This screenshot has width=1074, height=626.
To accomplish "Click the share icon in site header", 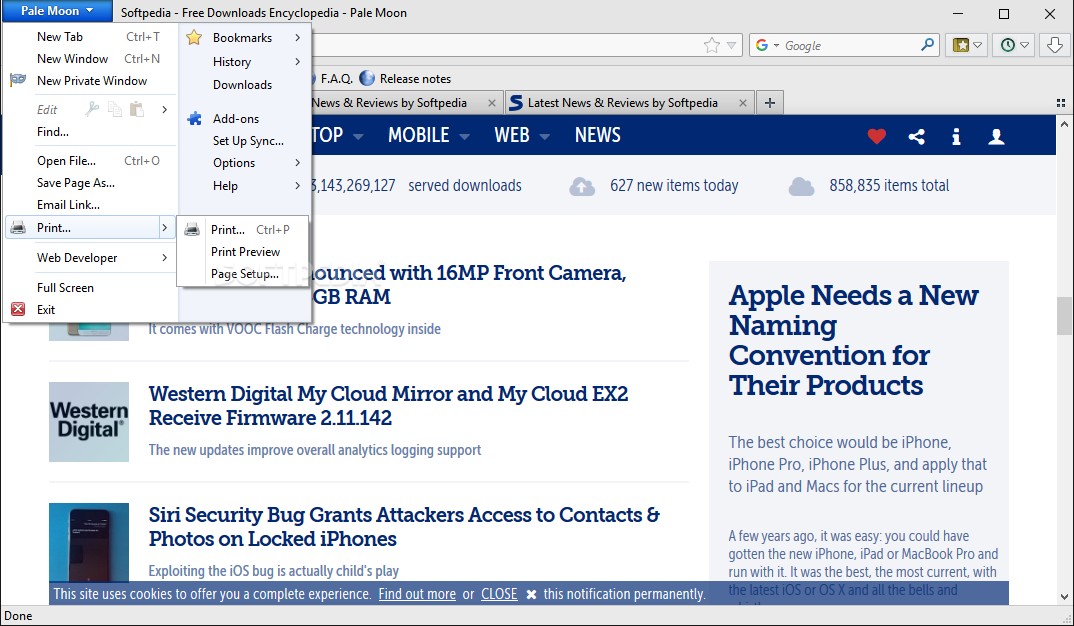I will [916, 136].
